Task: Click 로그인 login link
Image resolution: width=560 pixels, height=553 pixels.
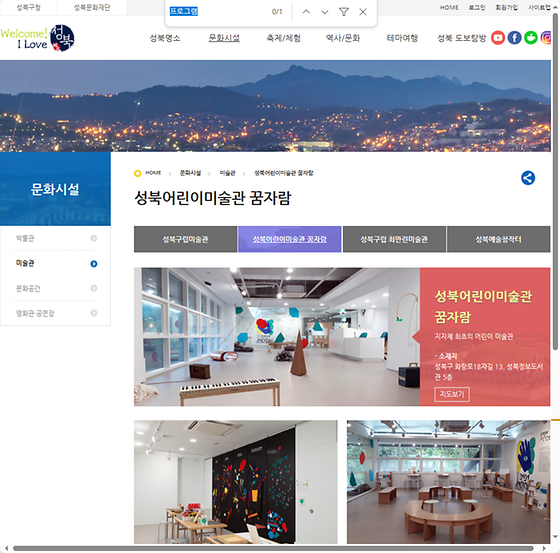Action: click(x=477, y=8)
